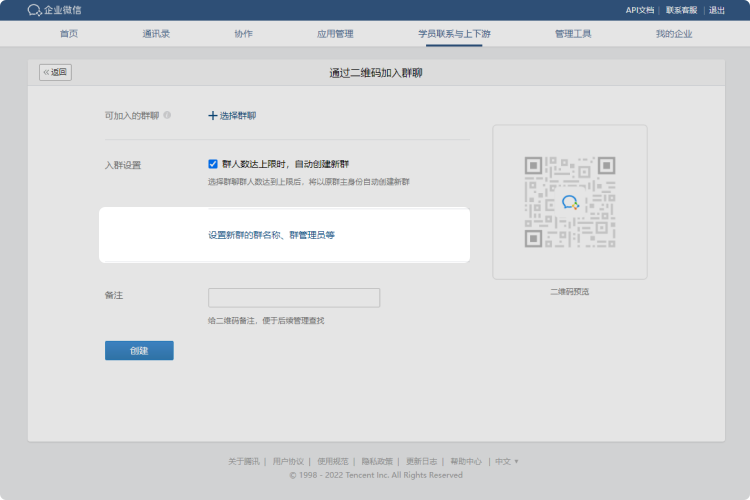Open the API文档 link
The height and width of the screenshot is (500, 750).
click(x=640, y=10)
